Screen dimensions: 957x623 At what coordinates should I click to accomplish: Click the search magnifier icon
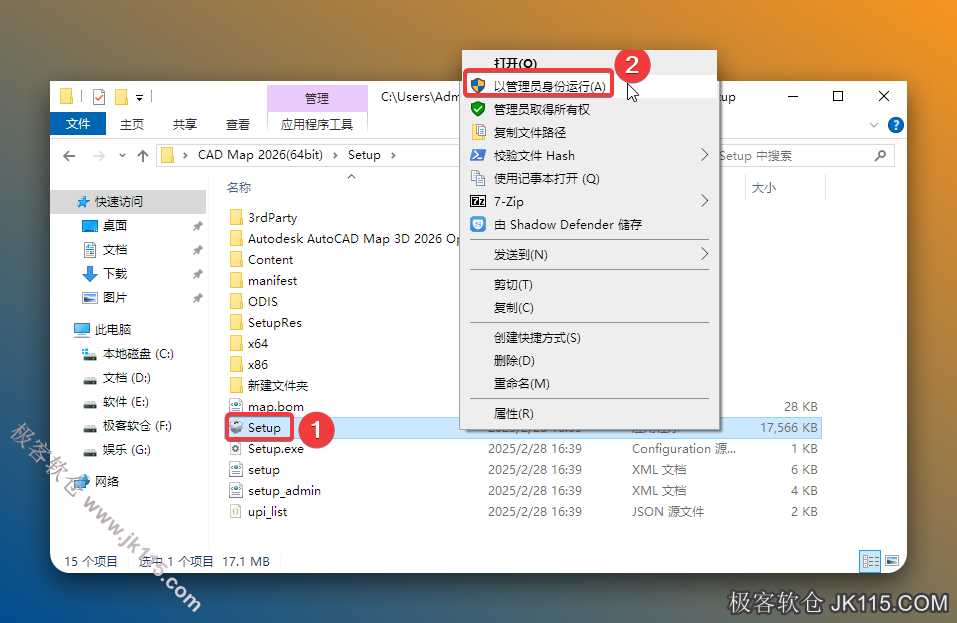(x=880, y=156)
